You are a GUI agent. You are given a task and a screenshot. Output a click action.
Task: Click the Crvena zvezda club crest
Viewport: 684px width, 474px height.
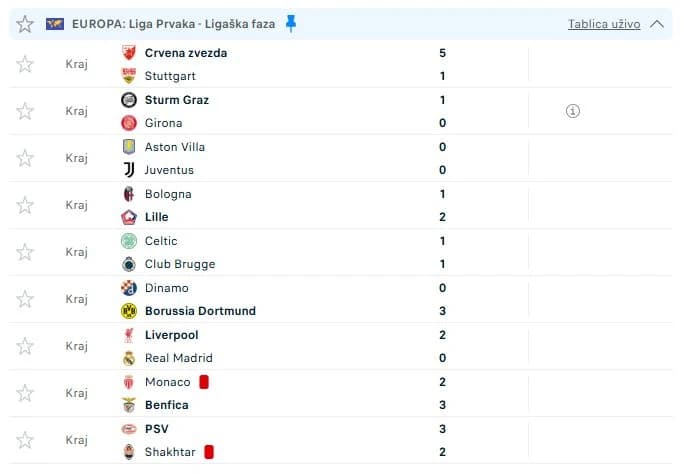tap(129, 53)
